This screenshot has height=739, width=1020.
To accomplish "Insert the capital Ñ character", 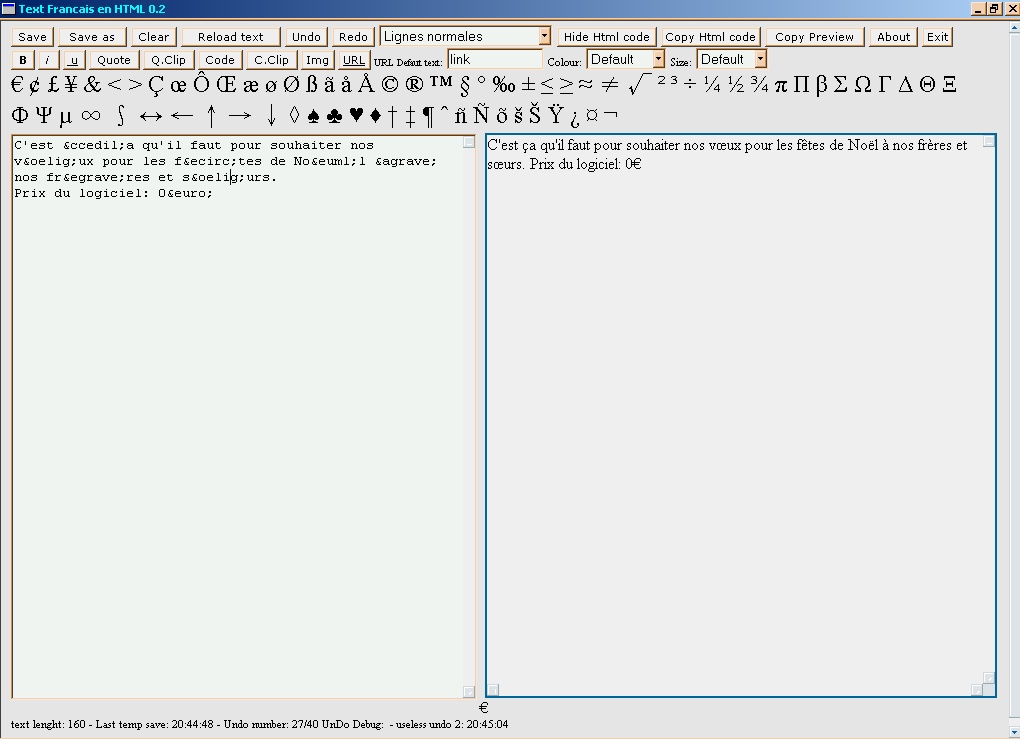I will [481, 114].
